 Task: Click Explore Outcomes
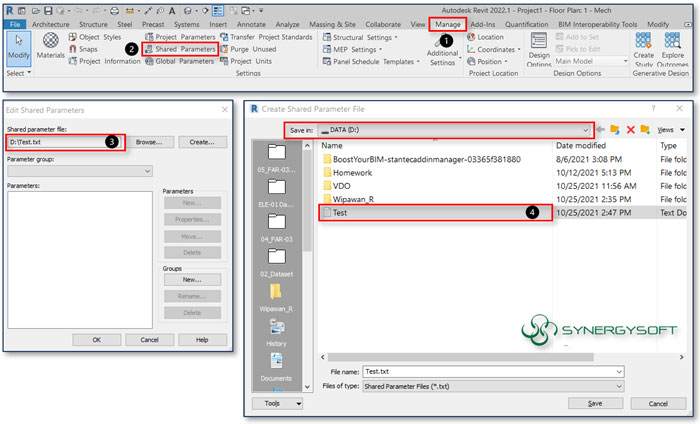tap(672, 50)
